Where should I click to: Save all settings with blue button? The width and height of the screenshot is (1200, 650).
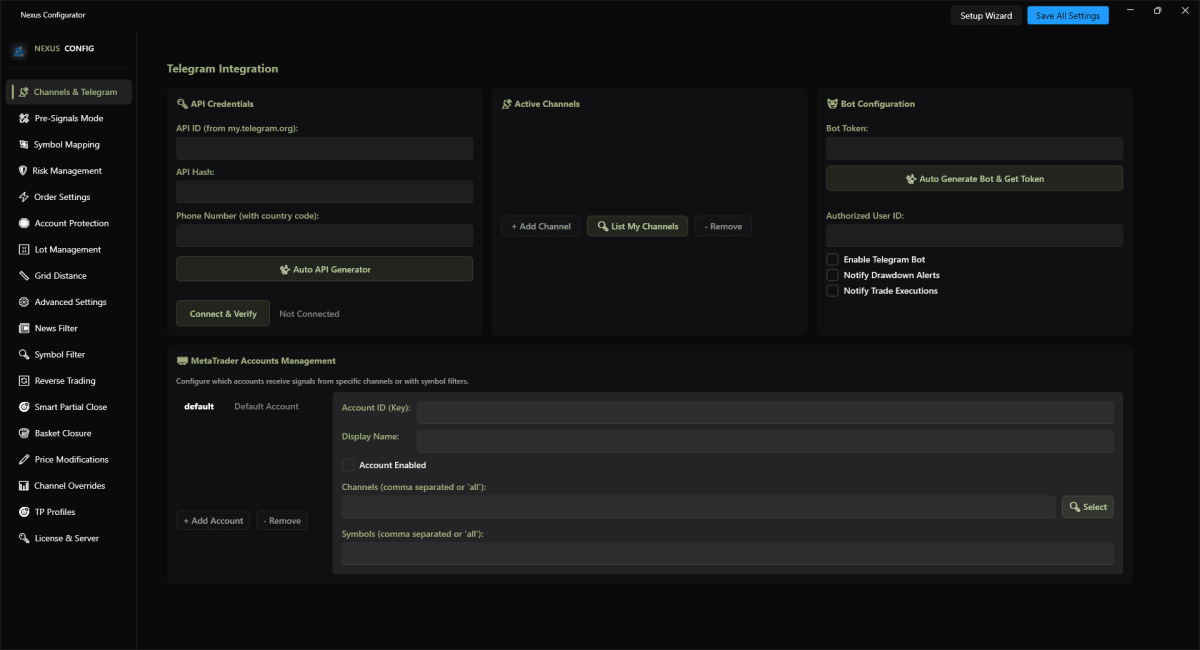[1068, 16]
